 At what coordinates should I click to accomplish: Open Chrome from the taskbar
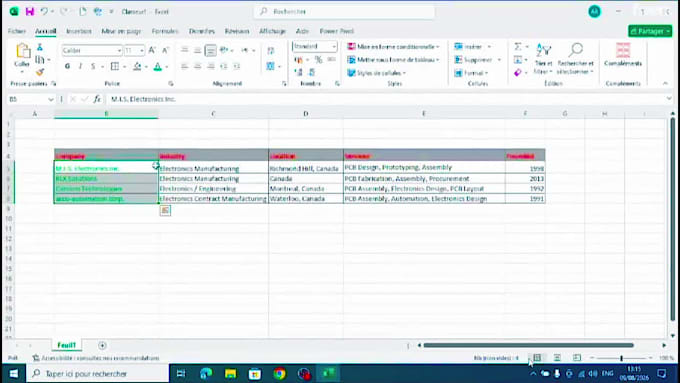pos(279,373)
